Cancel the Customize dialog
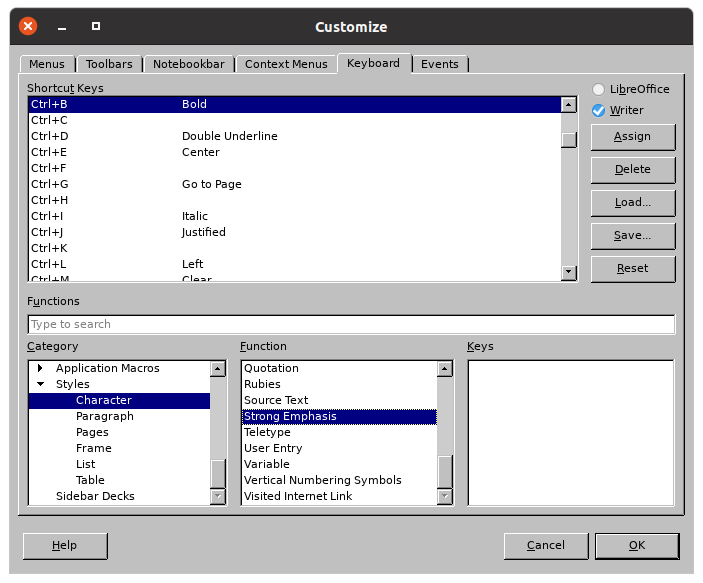 (546, 546)
